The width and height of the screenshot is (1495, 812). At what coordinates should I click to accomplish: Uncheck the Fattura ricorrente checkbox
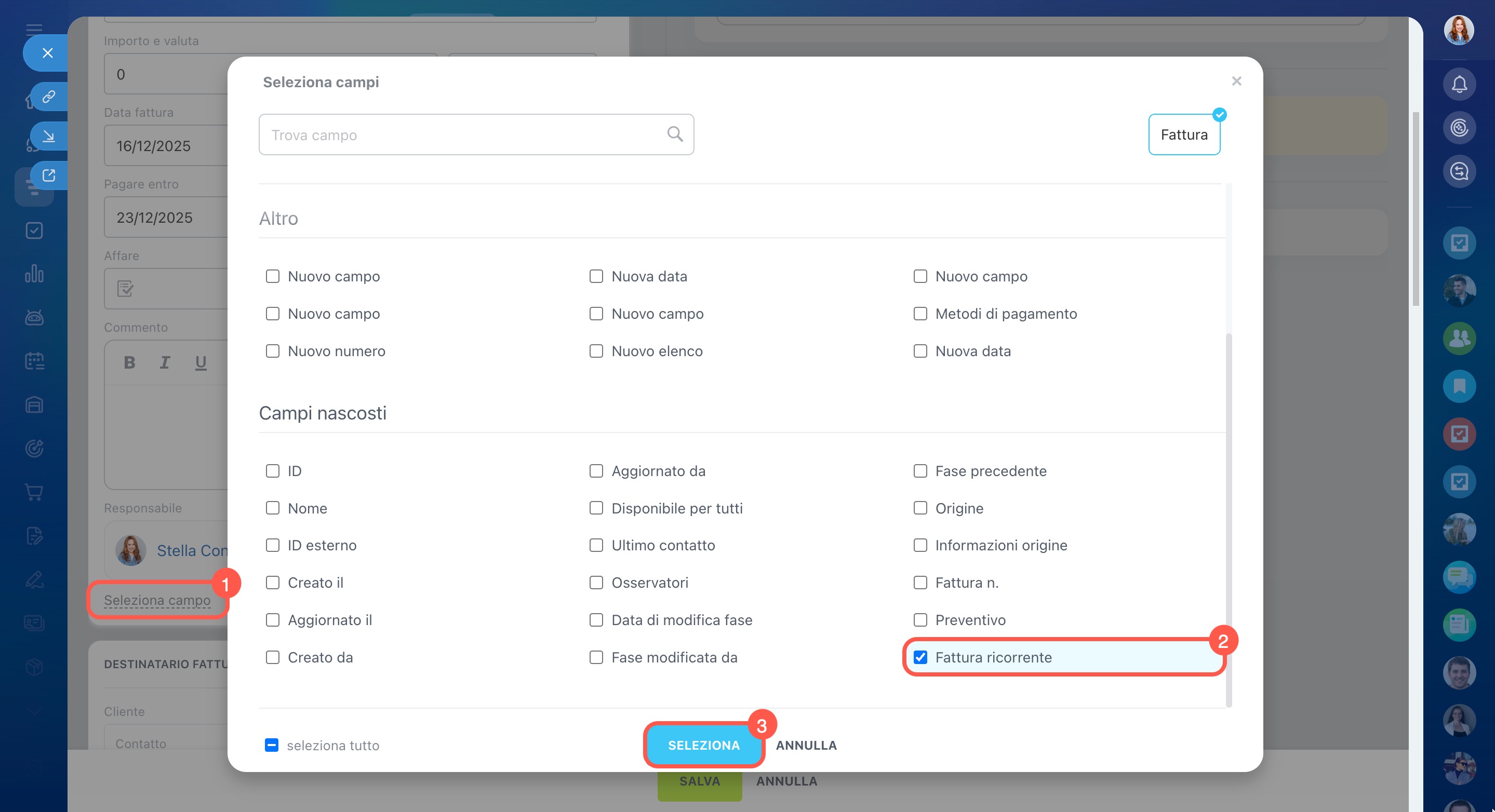click(x=920, y=657)
